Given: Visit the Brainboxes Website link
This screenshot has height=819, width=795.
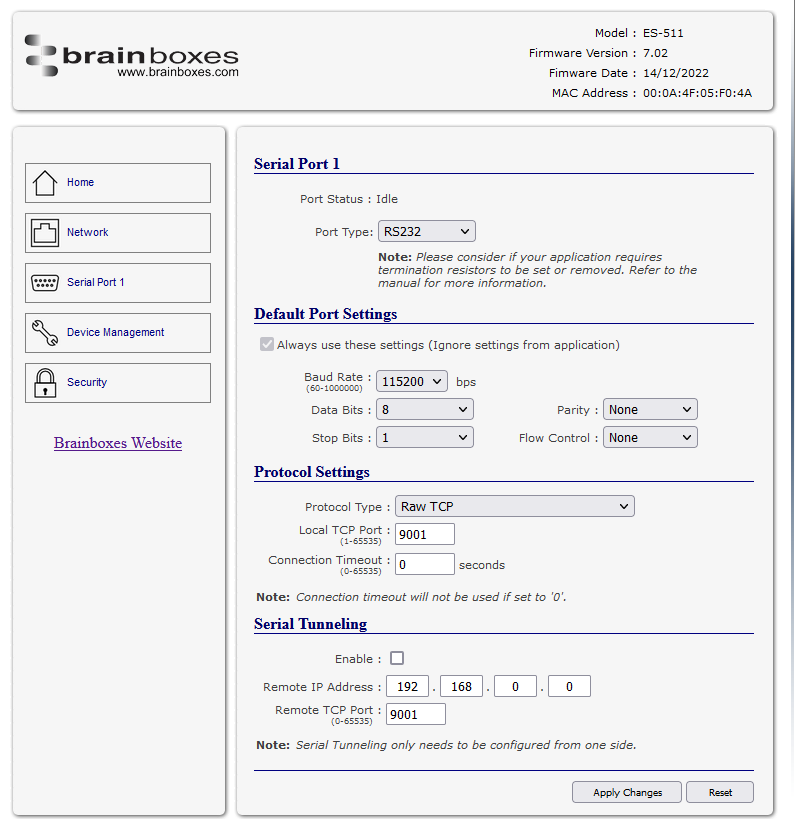Looking at the screenshot, I should click(x=118, y=443).
